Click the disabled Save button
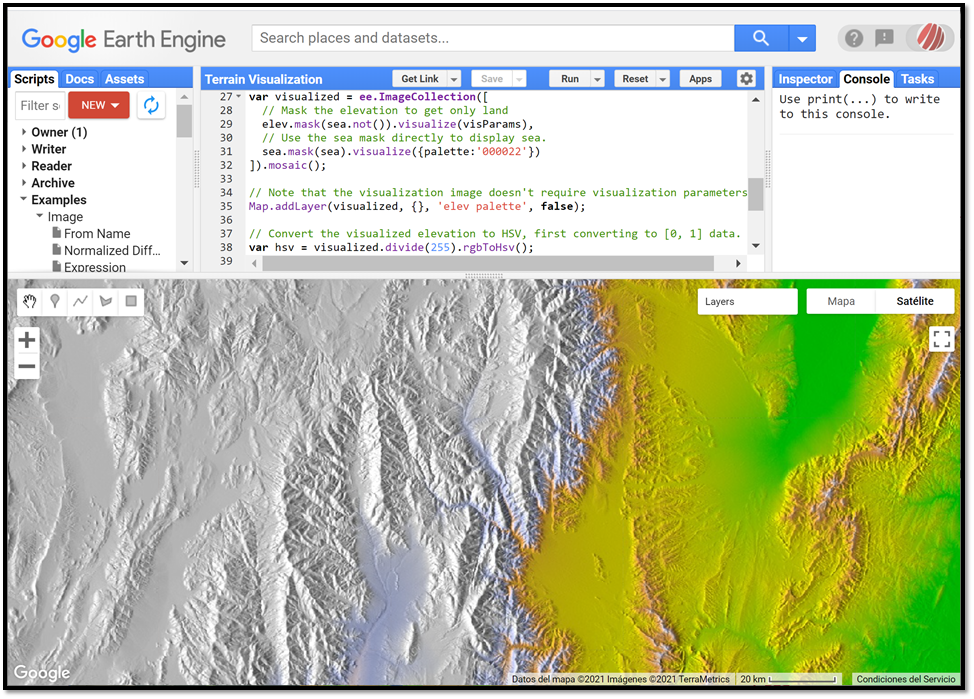This screenshot has width=974, height=699. coord(492,79)
